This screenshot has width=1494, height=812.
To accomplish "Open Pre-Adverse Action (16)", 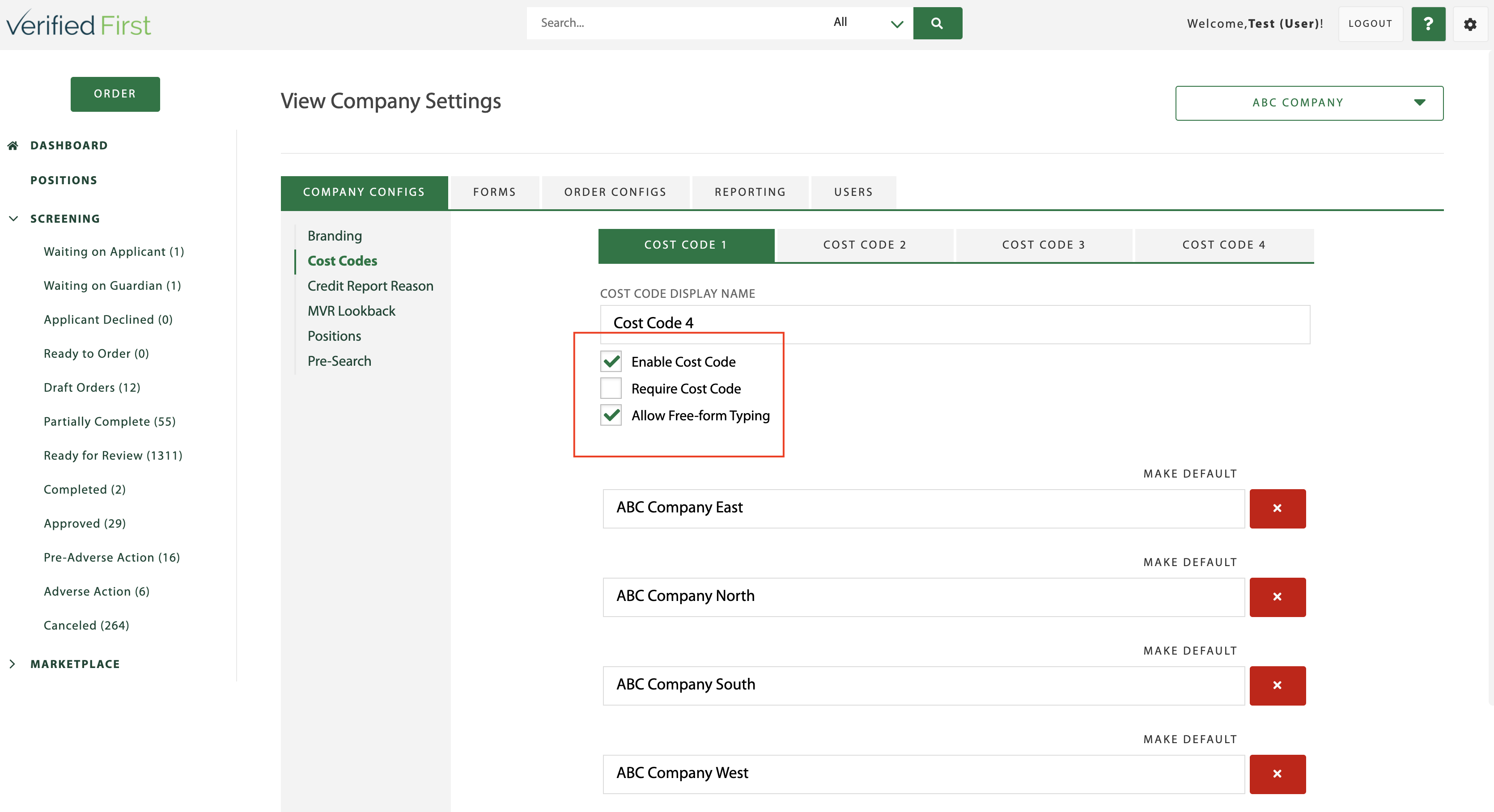I will point(112,558).
